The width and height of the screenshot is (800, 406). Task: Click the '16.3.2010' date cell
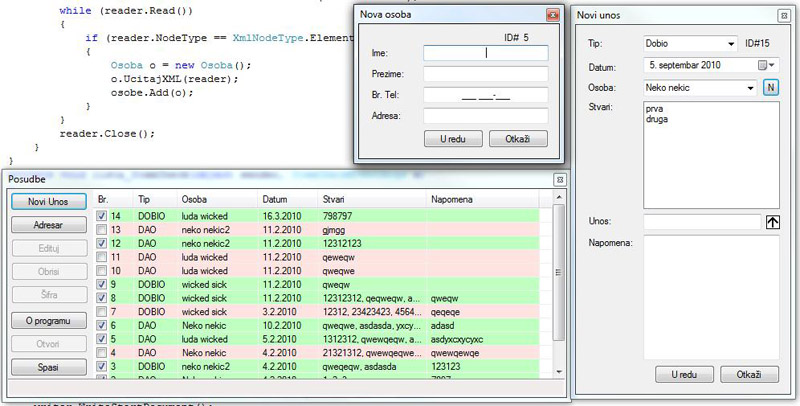click(x=282, y=216)
